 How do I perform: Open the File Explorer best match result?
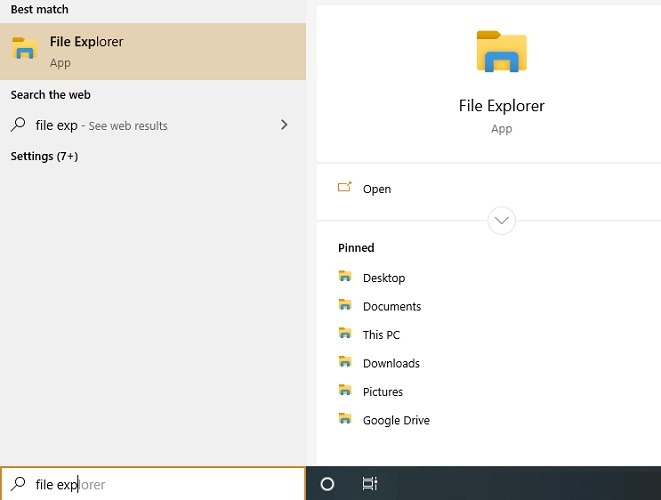153,51
